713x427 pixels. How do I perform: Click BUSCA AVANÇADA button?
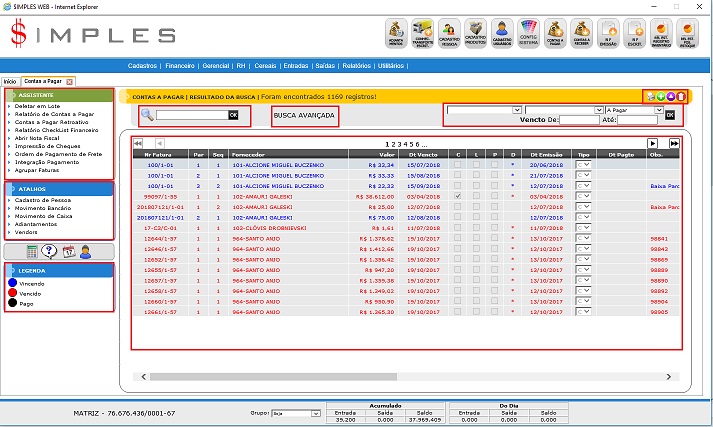(304, 116)
